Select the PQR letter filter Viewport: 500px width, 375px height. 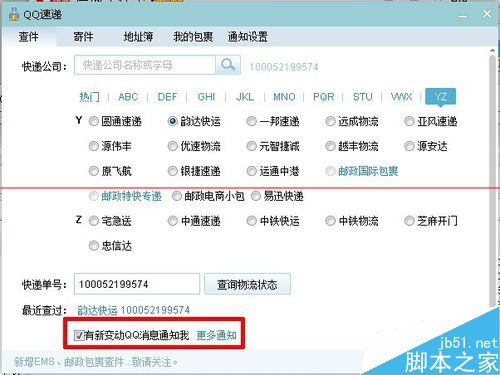pyautogui.click(x=323, y=97)
